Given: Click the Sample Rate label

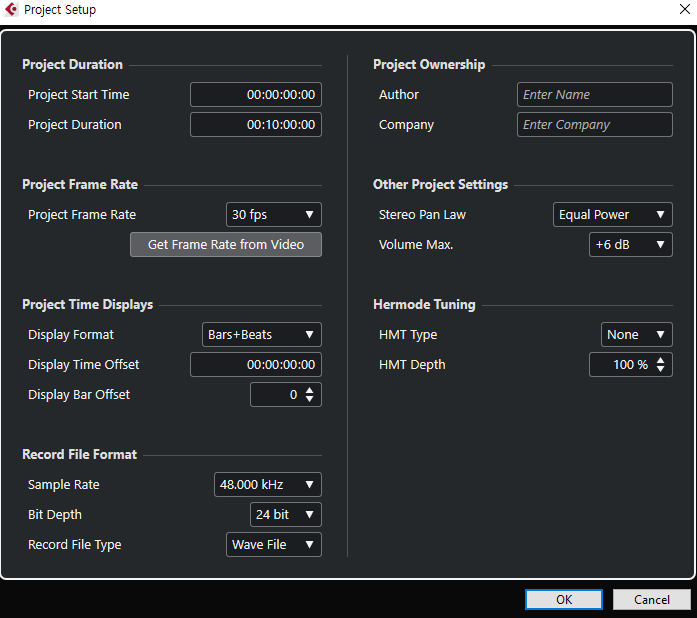Looking at the screenshot, I should [x=64, y=485].
